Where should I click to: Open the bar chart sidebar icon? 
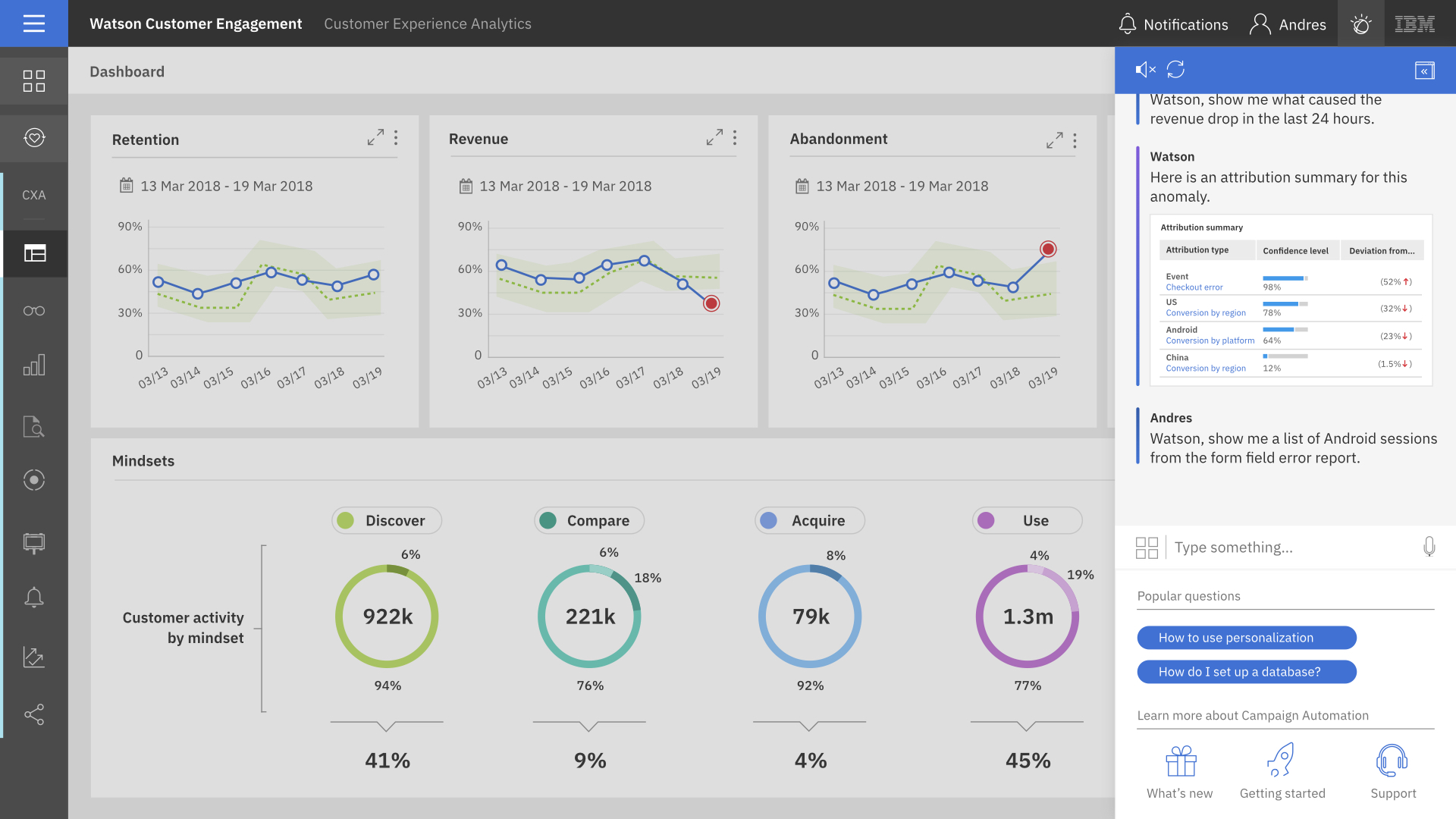34,366
